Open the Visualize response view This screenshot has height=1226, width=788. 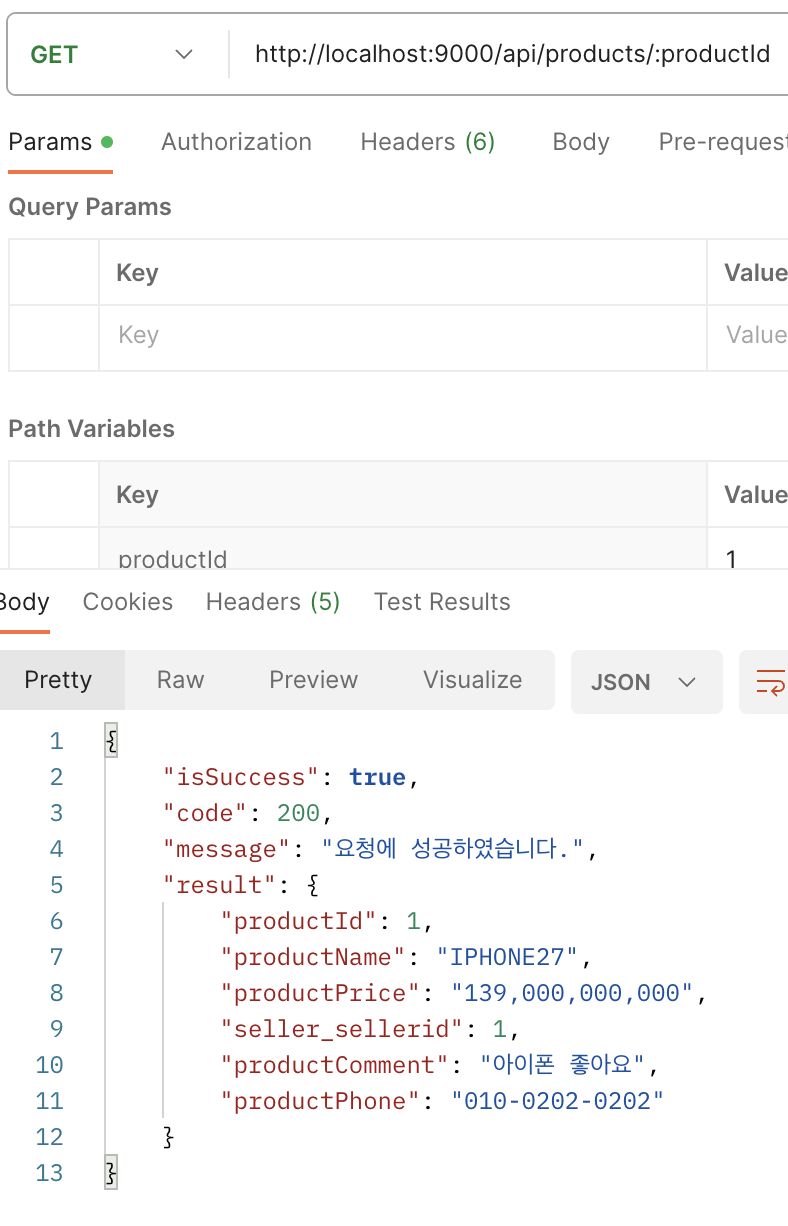click(473, 680)
